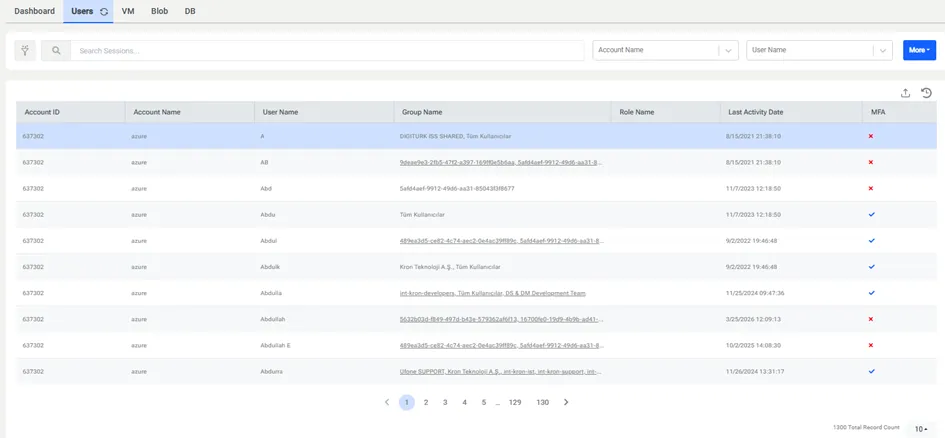Sort by Last Activity Date column header
This screenshot has width=945, height=438.
click(x=791, y=112)
